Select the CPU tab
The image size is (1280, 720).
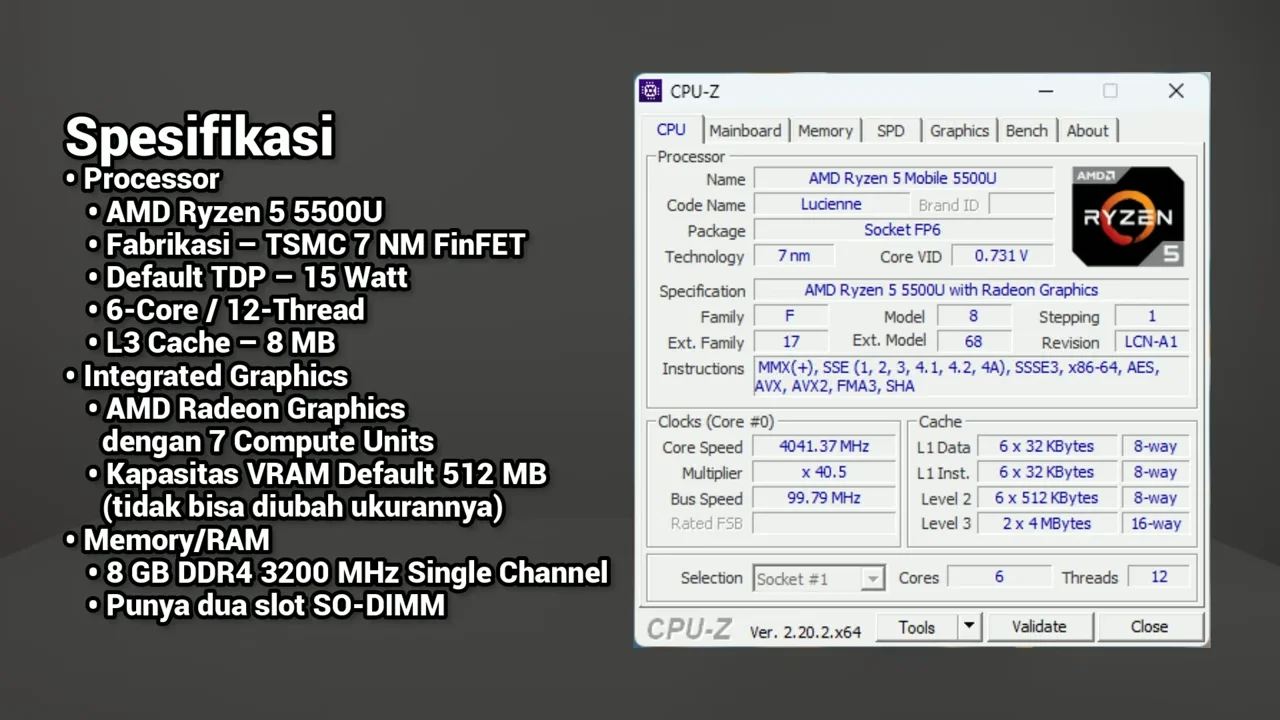(671, 130)
